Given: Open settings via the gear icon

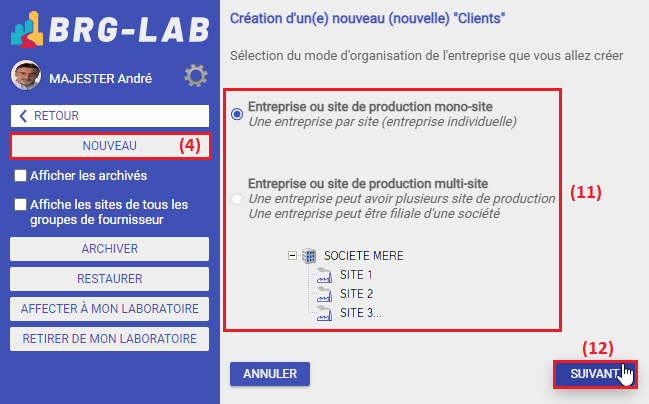Looking at the screenshot, I should coord(196,76).
